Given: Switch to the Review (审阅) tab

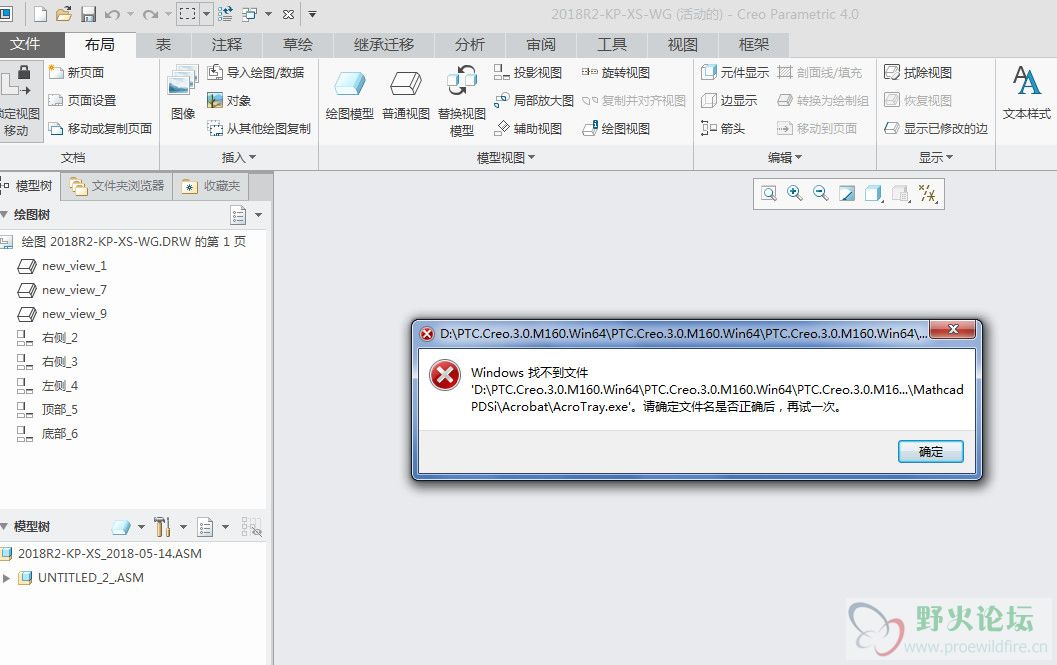Looking at the screenshot, I should click(x=541, y=45).
